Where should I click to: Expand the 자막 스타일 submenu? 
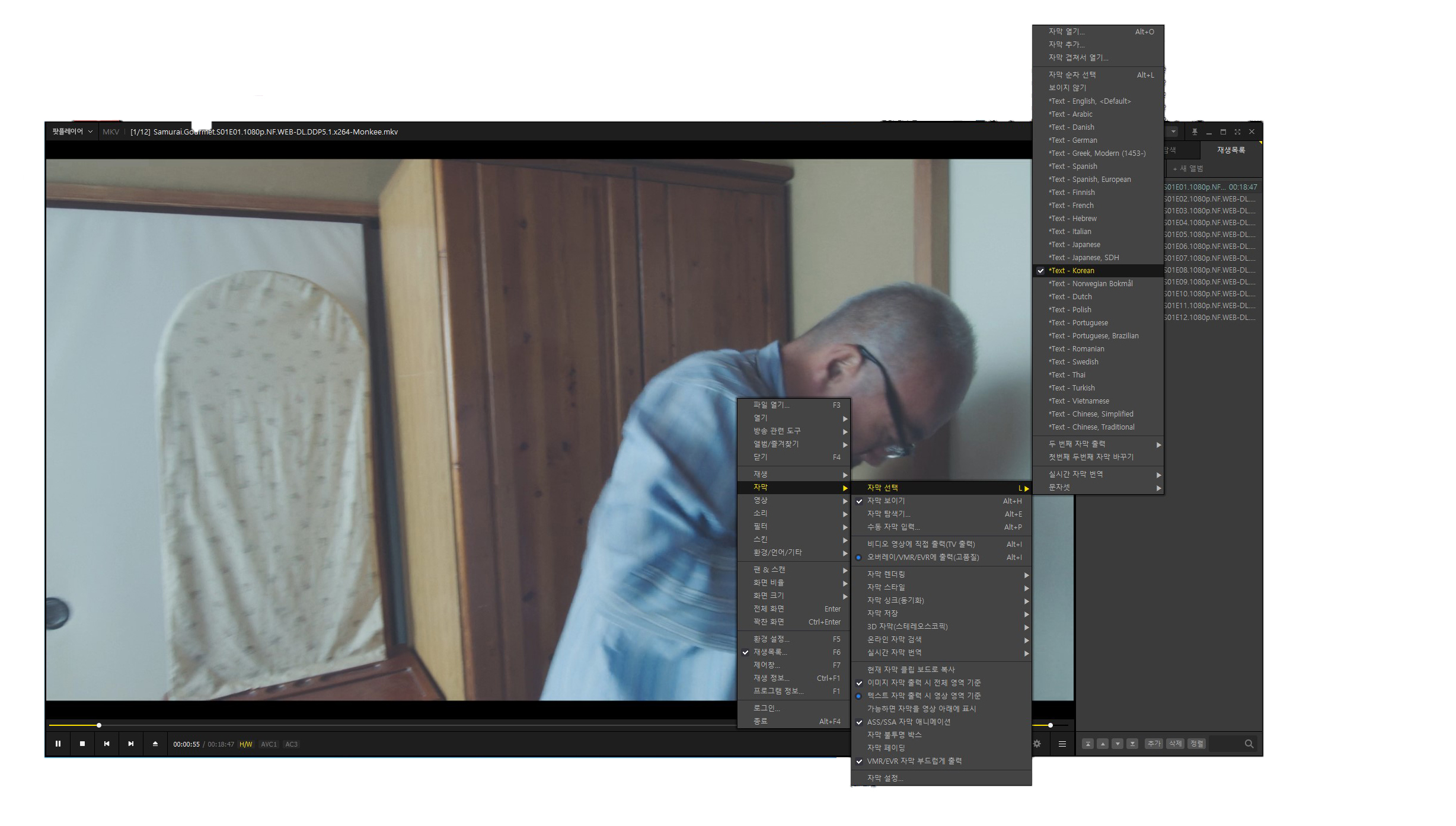click(941, 588)
